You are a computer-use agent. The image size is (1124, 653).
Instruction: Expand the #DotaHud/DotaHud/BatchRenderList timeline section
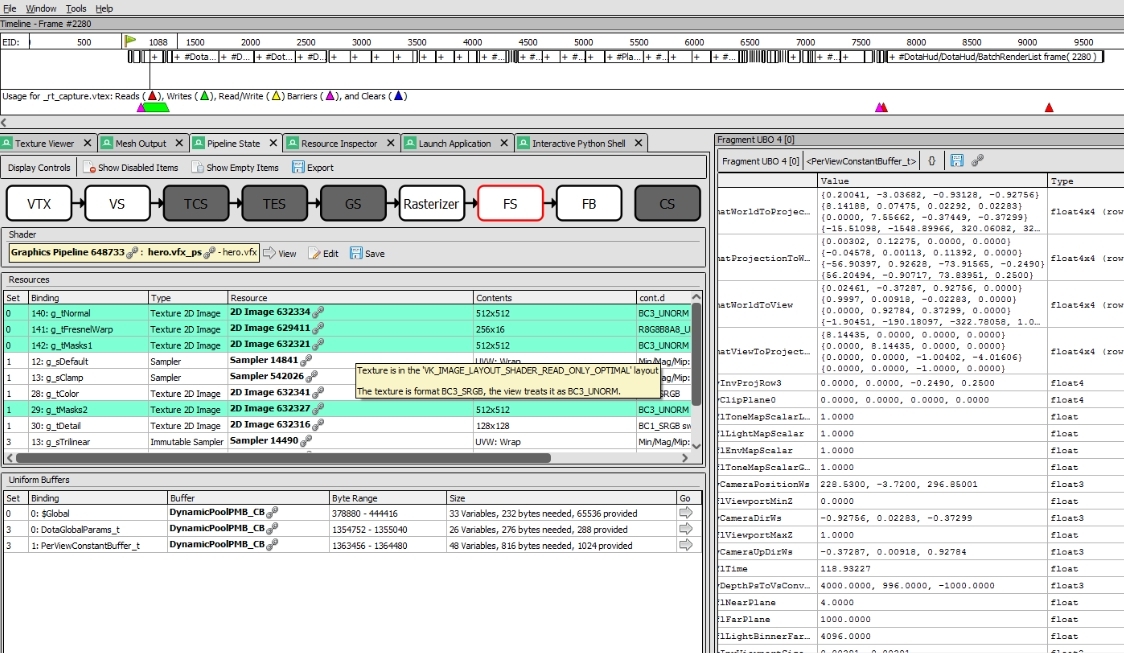tap(892, 57)
